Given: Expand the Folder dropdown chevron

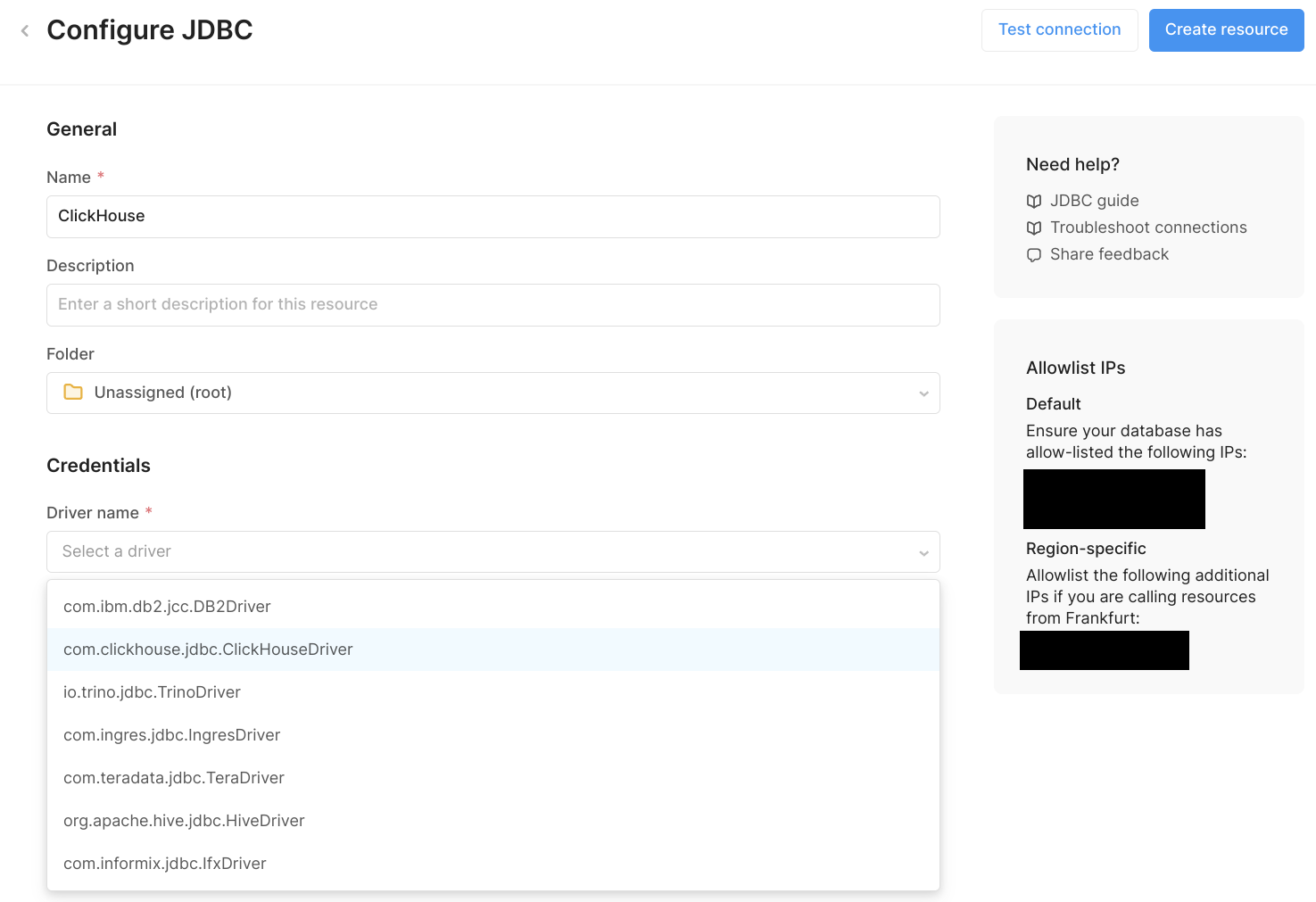Looking at the screenshot, I should pyautogui.click(x=923, y=393).
